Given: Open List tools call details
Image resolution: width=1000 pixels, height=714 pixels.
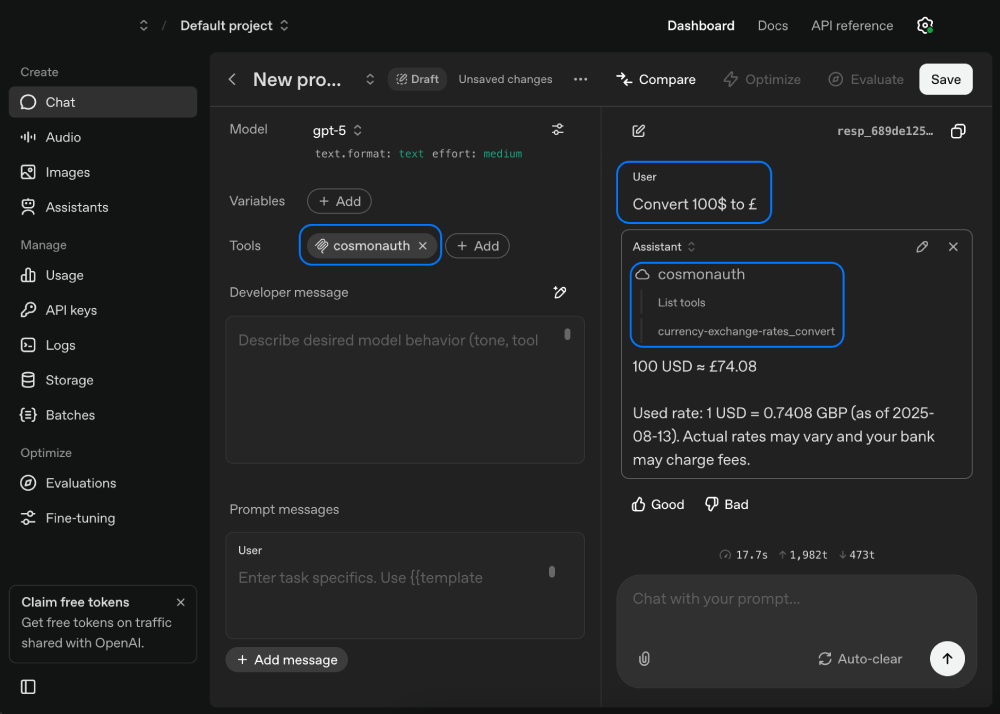Looking at the screenshot, I should (x=682, y=303).
